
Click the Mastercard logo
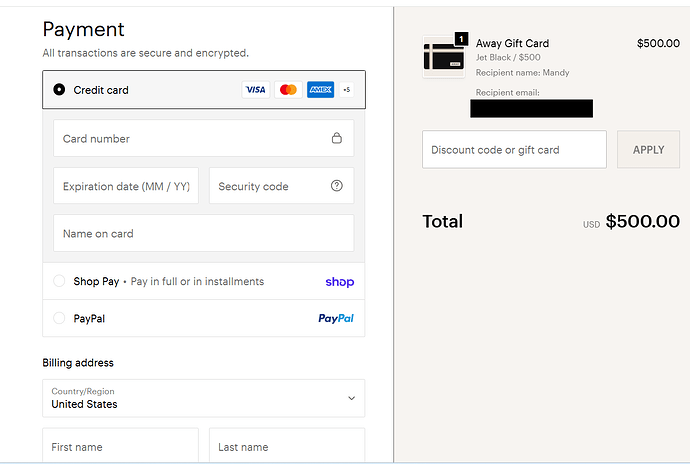point(288,90)
